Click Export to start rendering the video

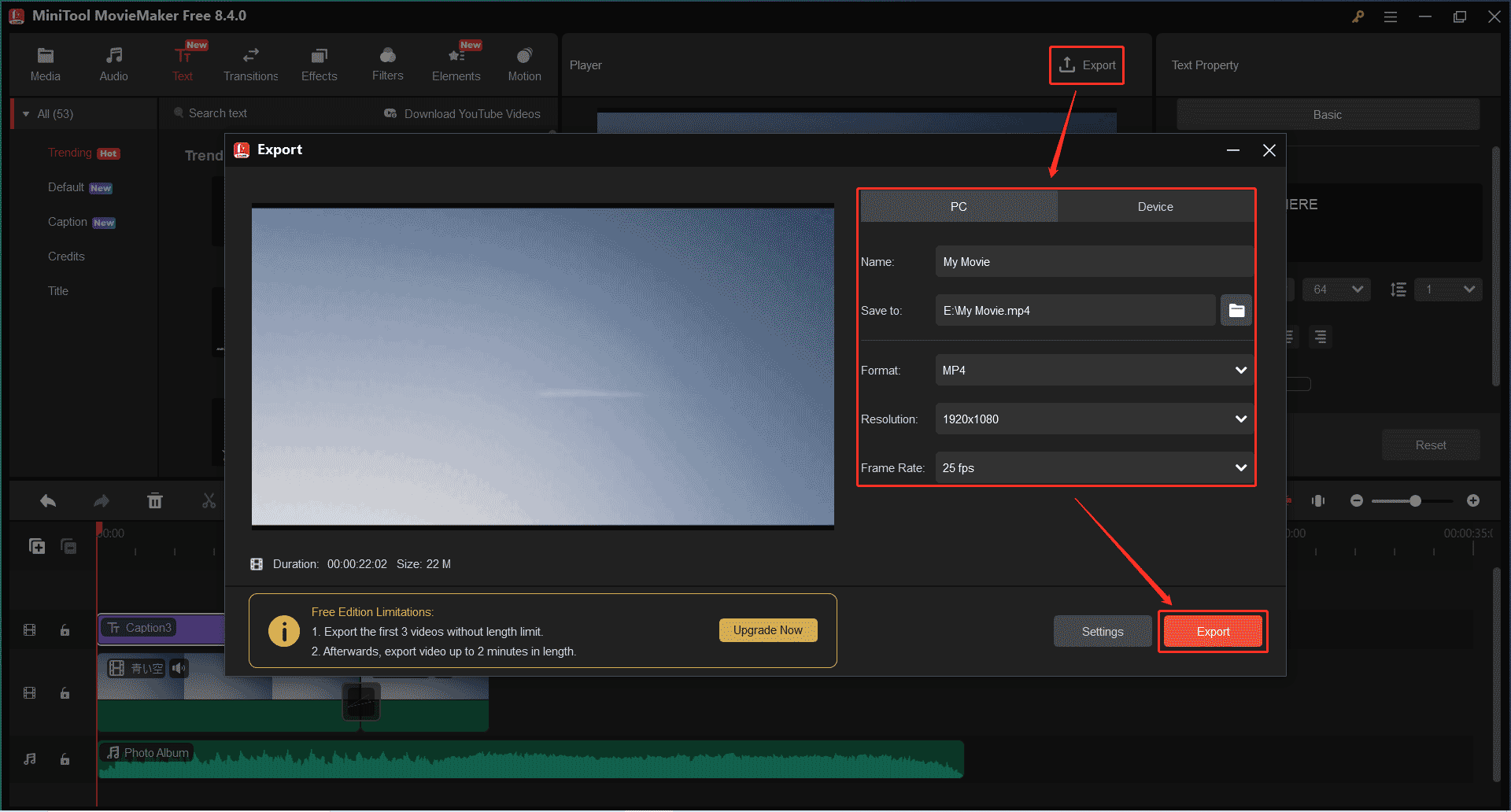click(x=1213, y=631)
